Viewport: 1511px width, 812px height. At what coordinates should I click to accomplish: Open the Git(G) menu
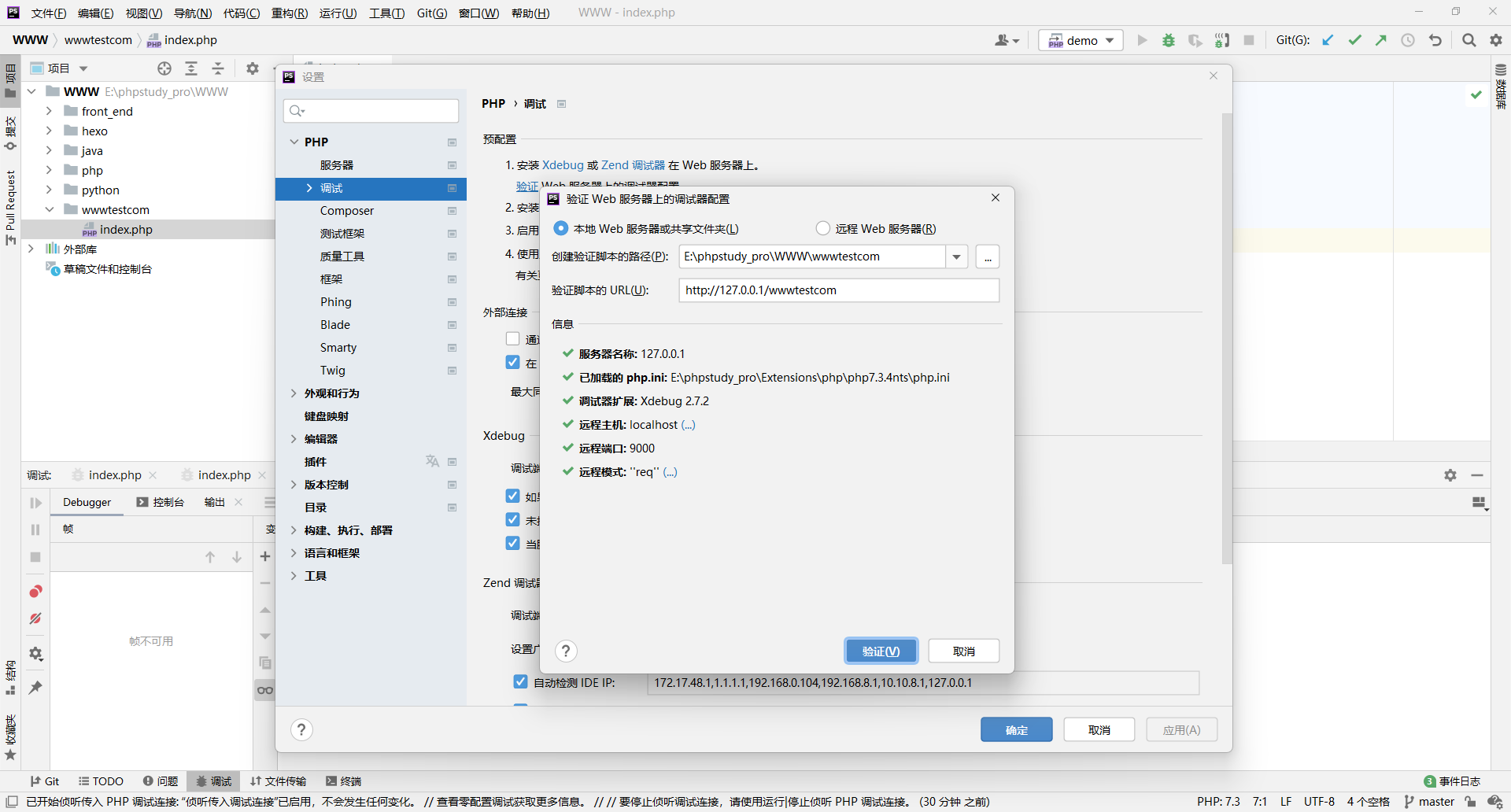[431, 13]
